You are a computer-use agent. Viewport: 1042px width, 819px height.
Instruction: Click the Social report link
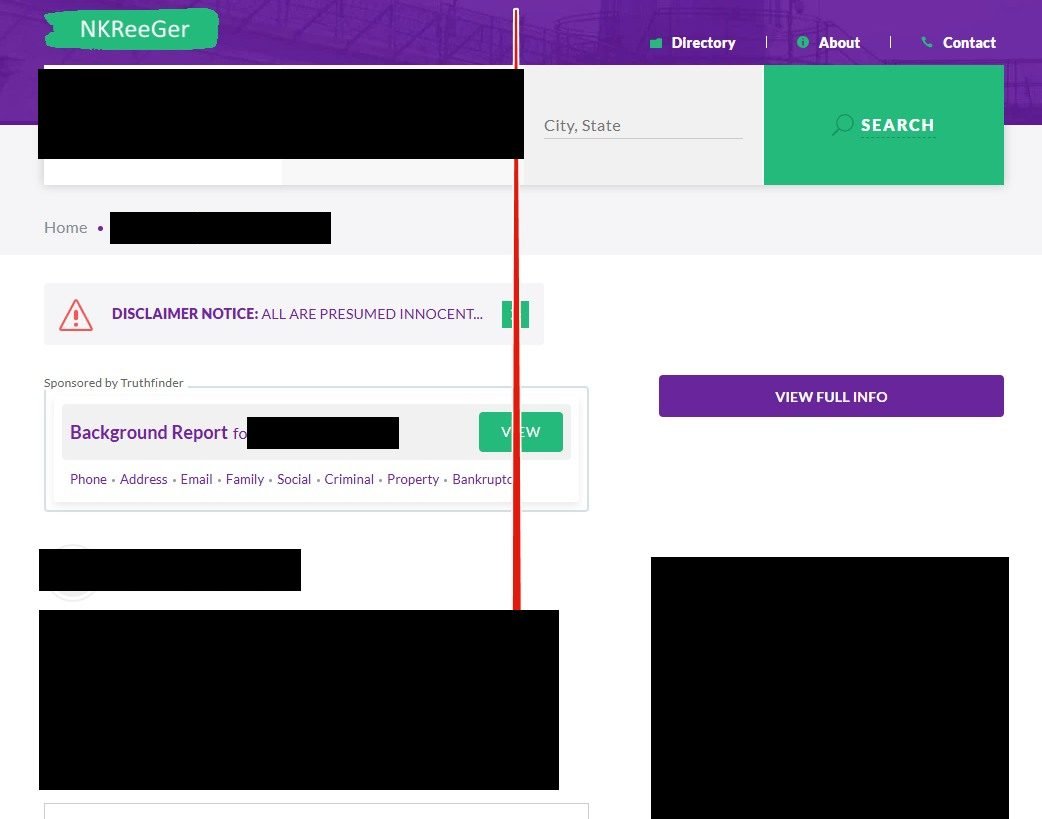coord(294,479)
